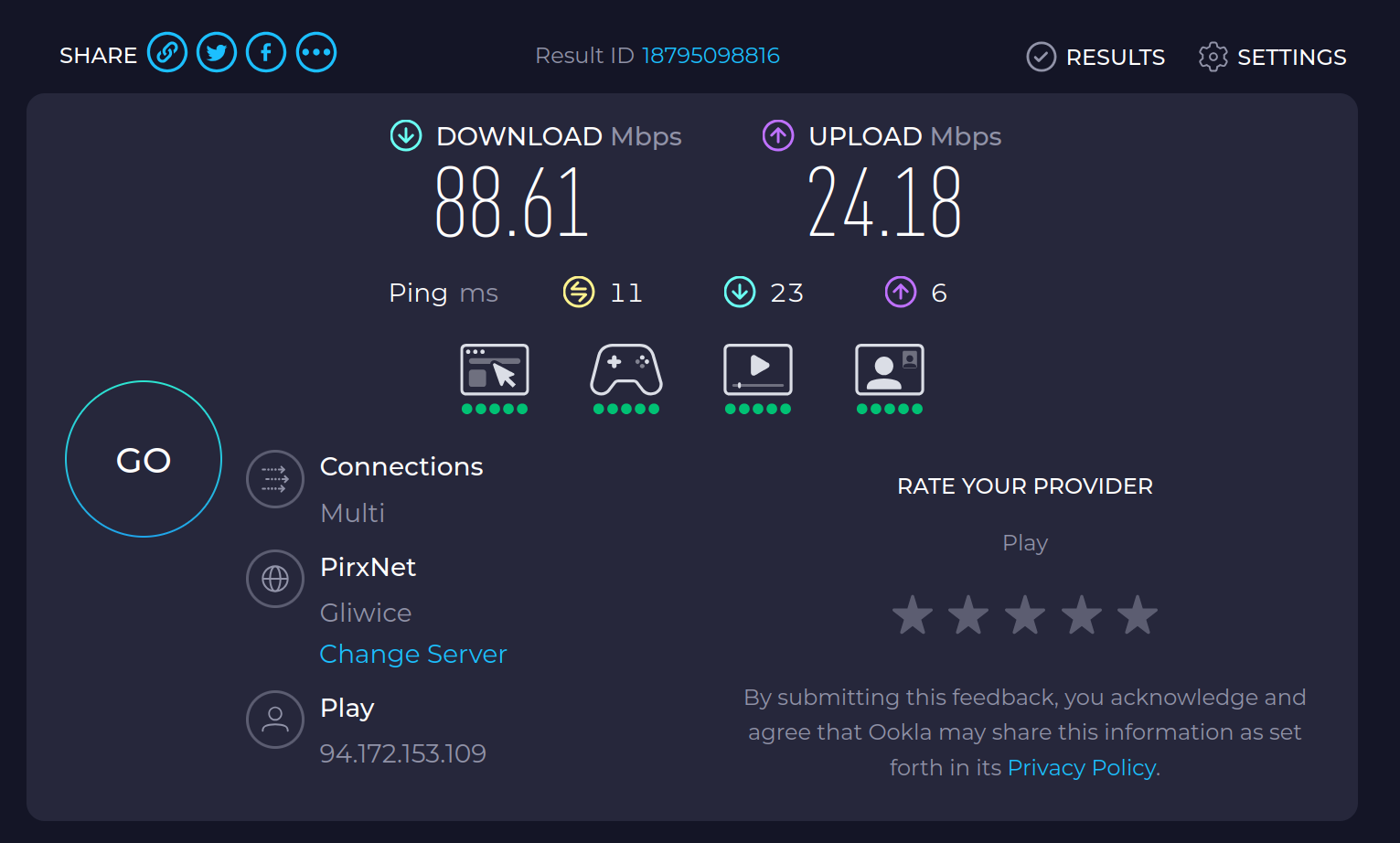Share result on Twitter
This screenshot has height=843, width=1400.
coord(217,53)
